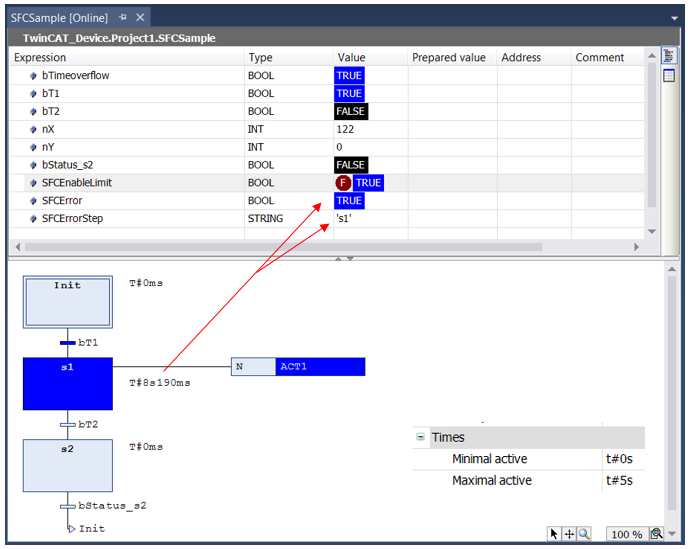This screenshot has width=691, height=549.
Task: Toggle TRUE value of SFCError
Action: point(349,201)
